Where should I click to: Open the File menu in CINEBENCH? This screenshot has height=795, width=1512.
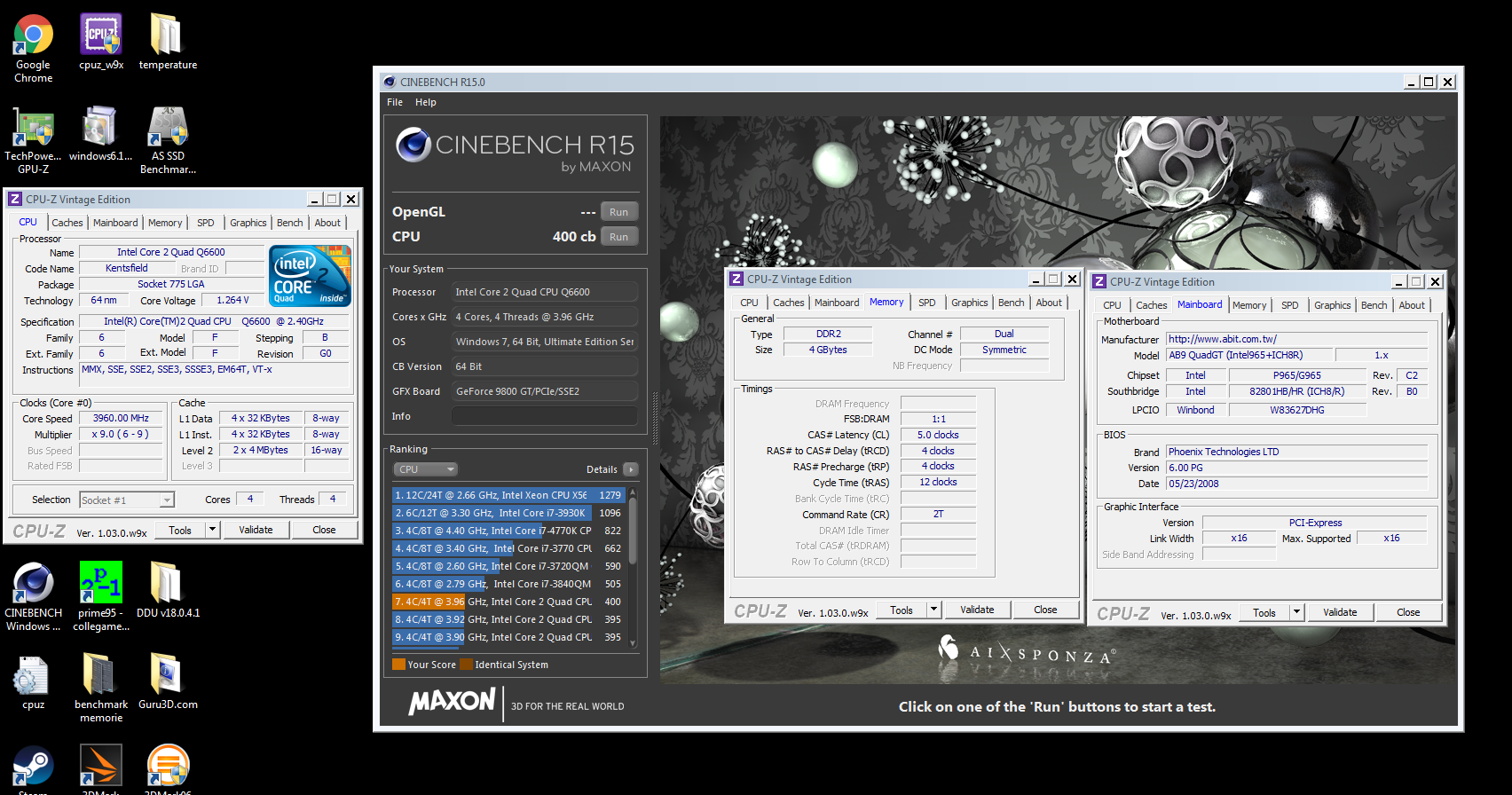(x=395, y=102)
